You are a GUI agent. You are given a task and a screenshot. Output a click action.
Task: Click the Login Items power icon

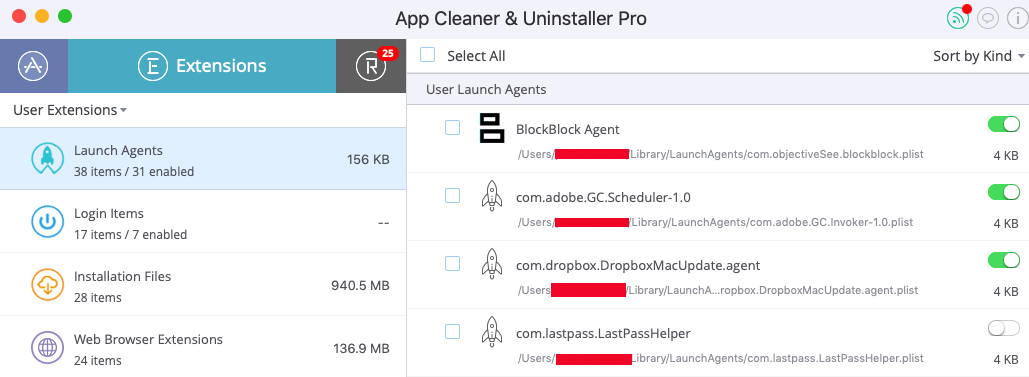click(x=47, y=221)
